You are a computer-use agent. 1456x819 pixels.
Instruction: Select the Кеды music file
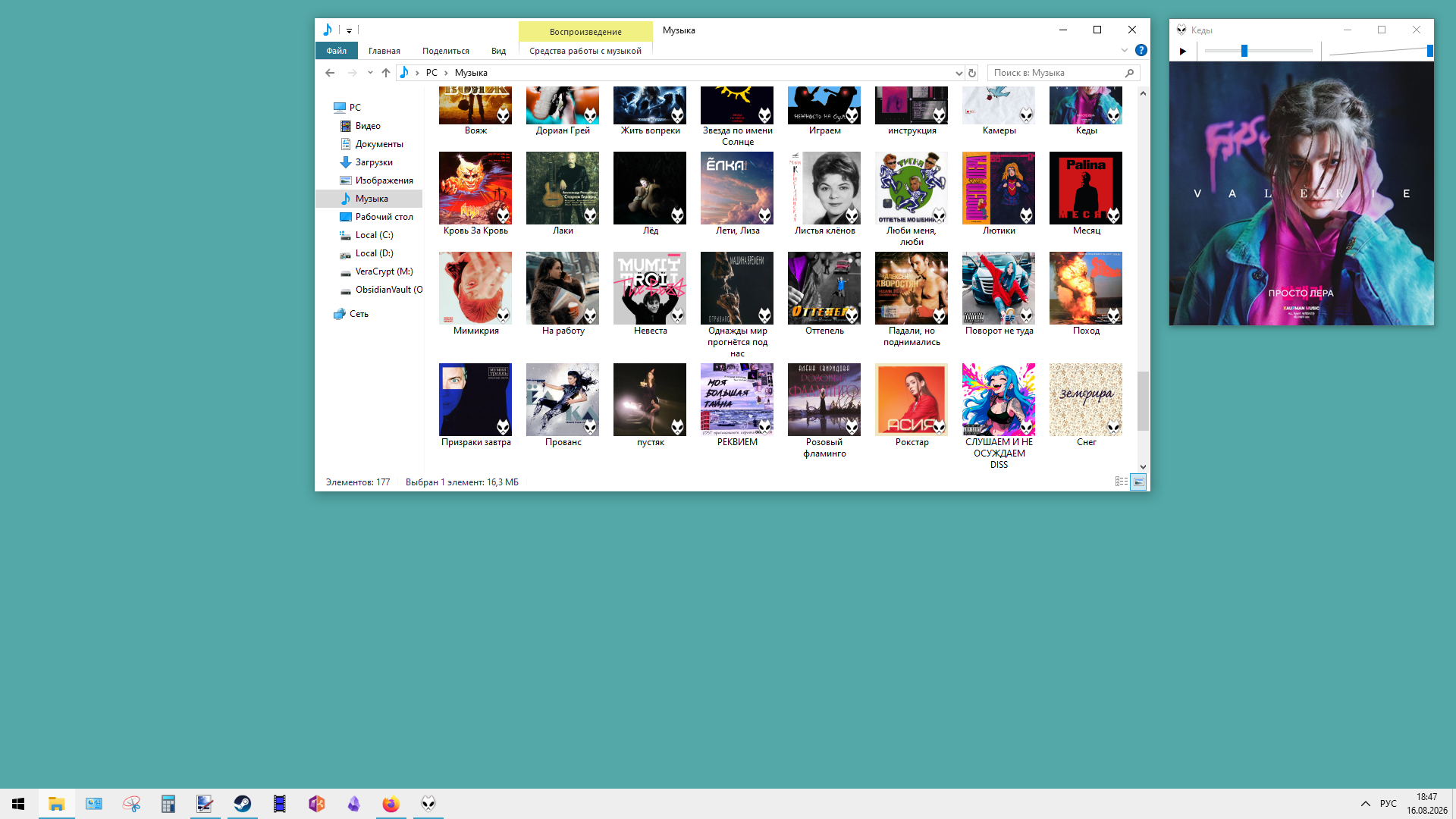tap(1086, 111)
